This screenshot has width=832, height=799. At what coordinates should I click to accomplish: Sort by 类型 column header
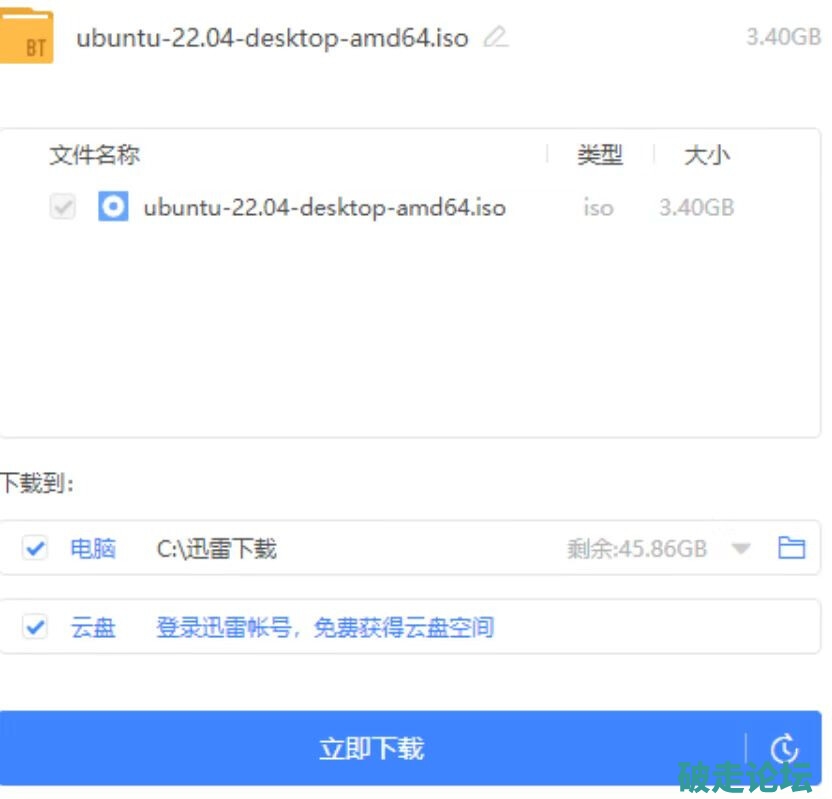coord(600,155)
